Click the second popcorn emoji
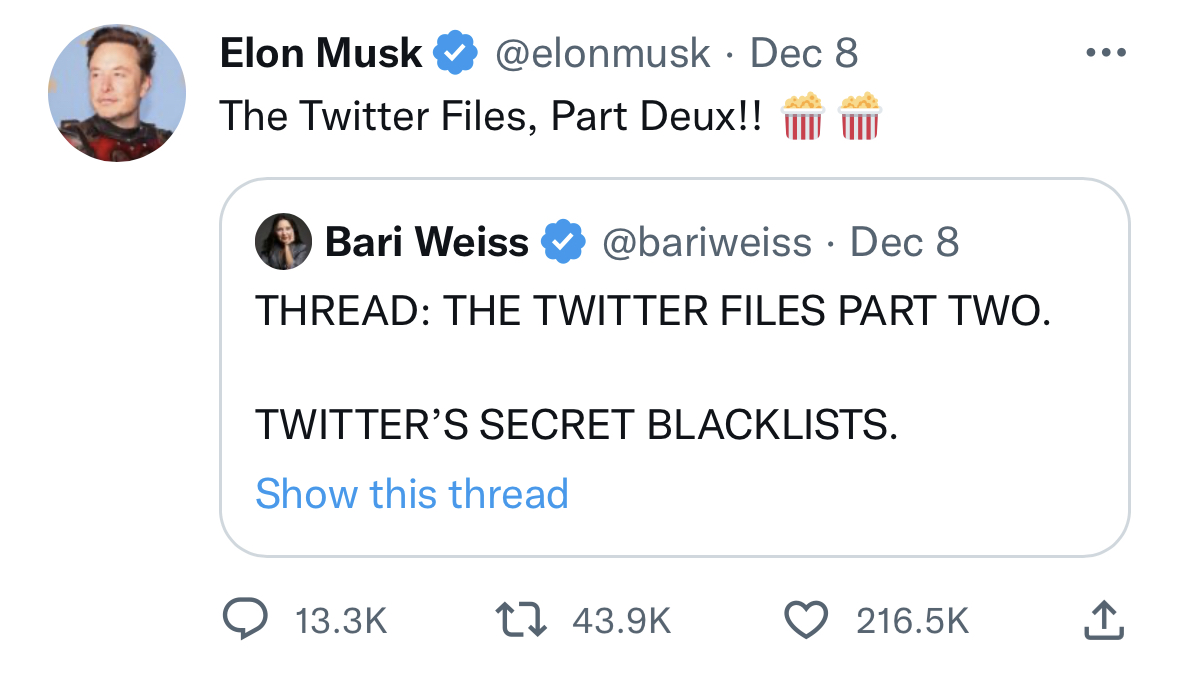Image resolution: width=1179 pixels, height=674 pixels. [860, 116]
